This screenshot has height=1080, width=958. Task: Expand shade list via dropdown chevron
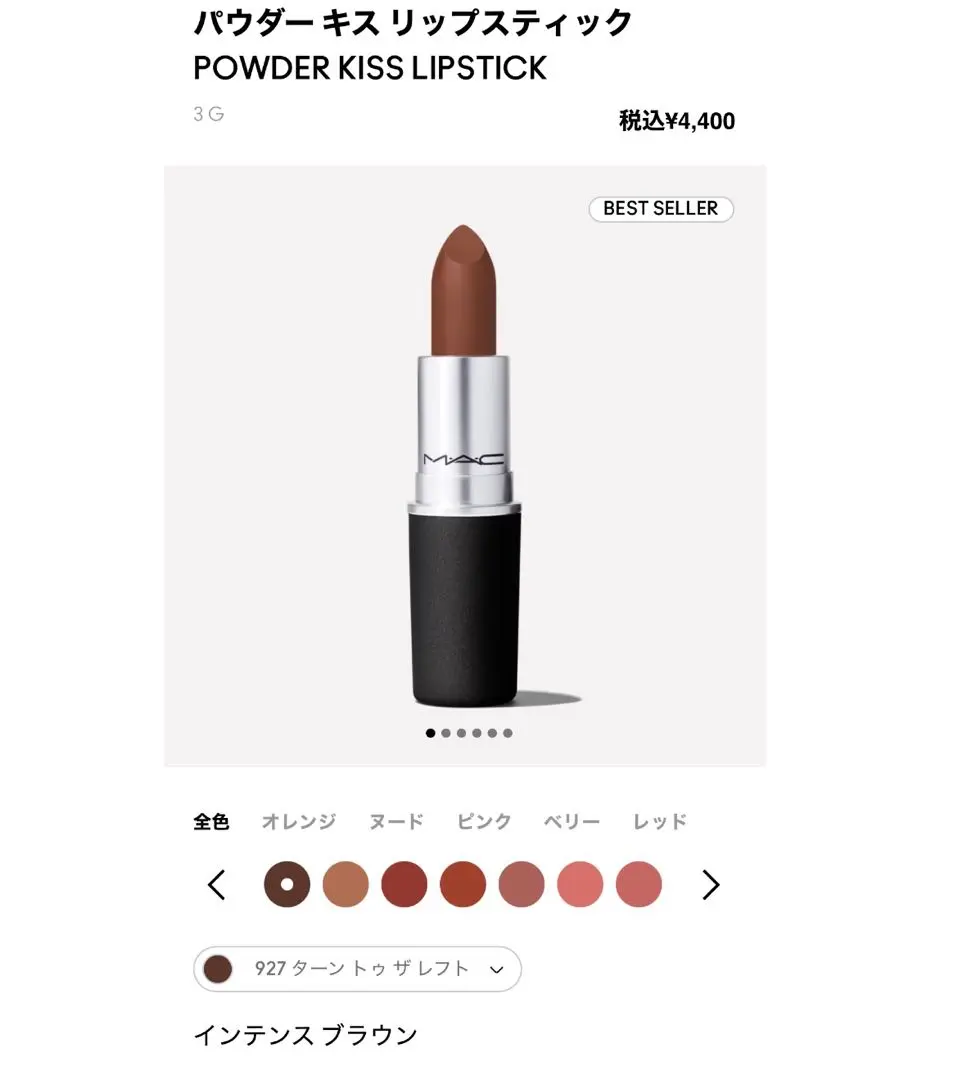pos(497,970)
